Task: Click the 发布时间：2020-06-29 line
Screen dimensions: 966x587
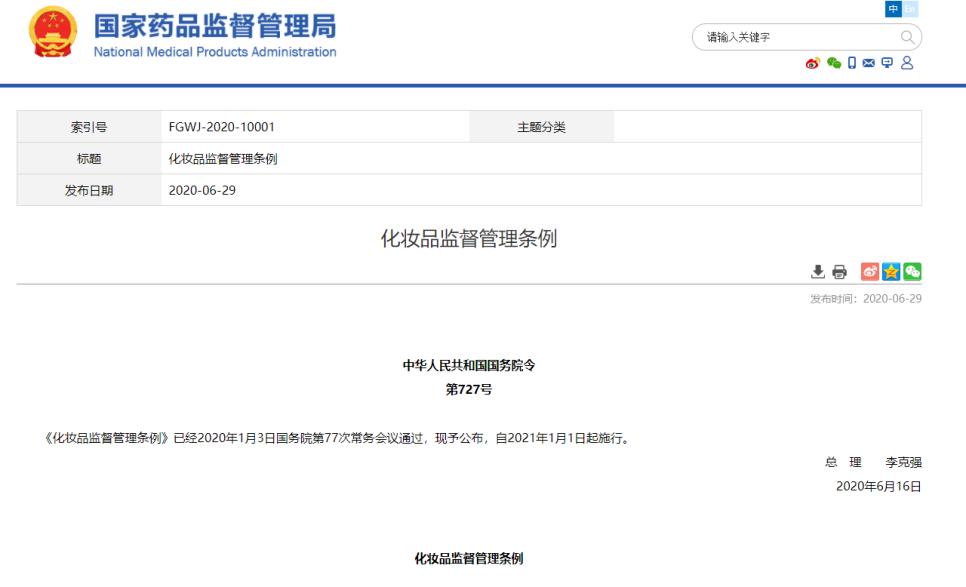Action: (866, 299)
